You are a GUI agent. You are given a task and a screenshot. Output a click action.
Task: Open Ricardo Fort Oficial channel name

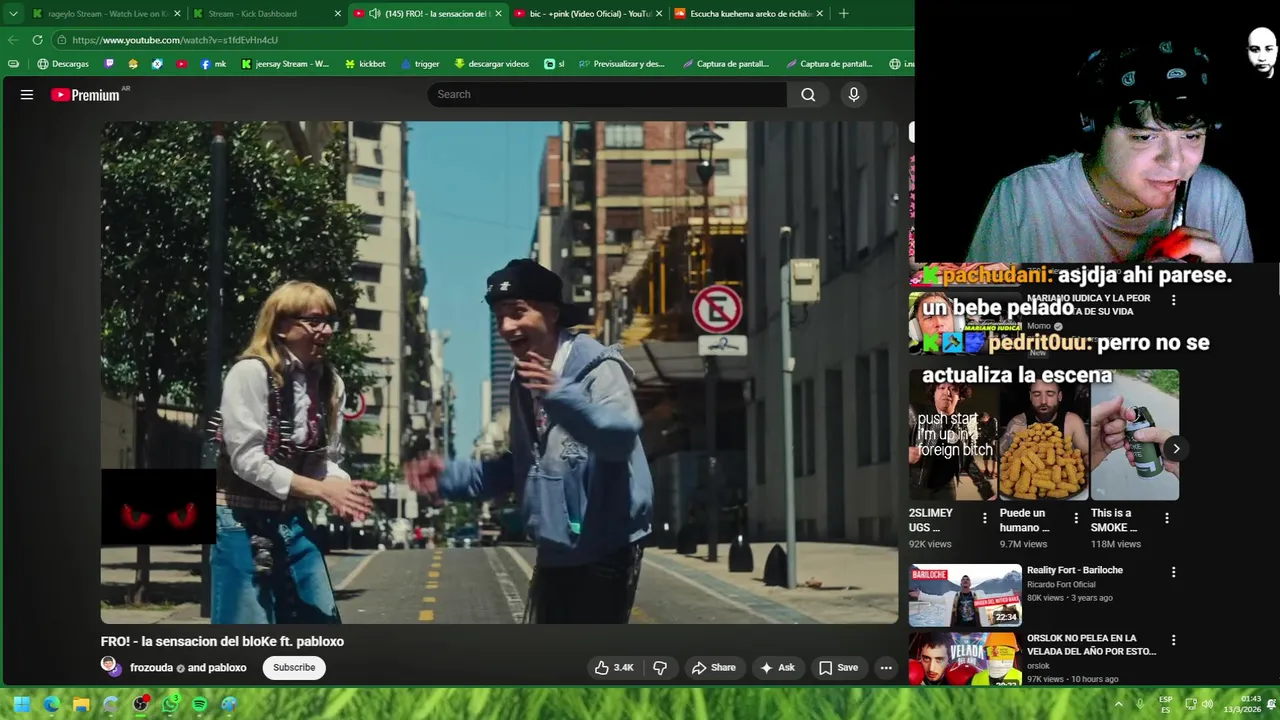(1061, 585)
